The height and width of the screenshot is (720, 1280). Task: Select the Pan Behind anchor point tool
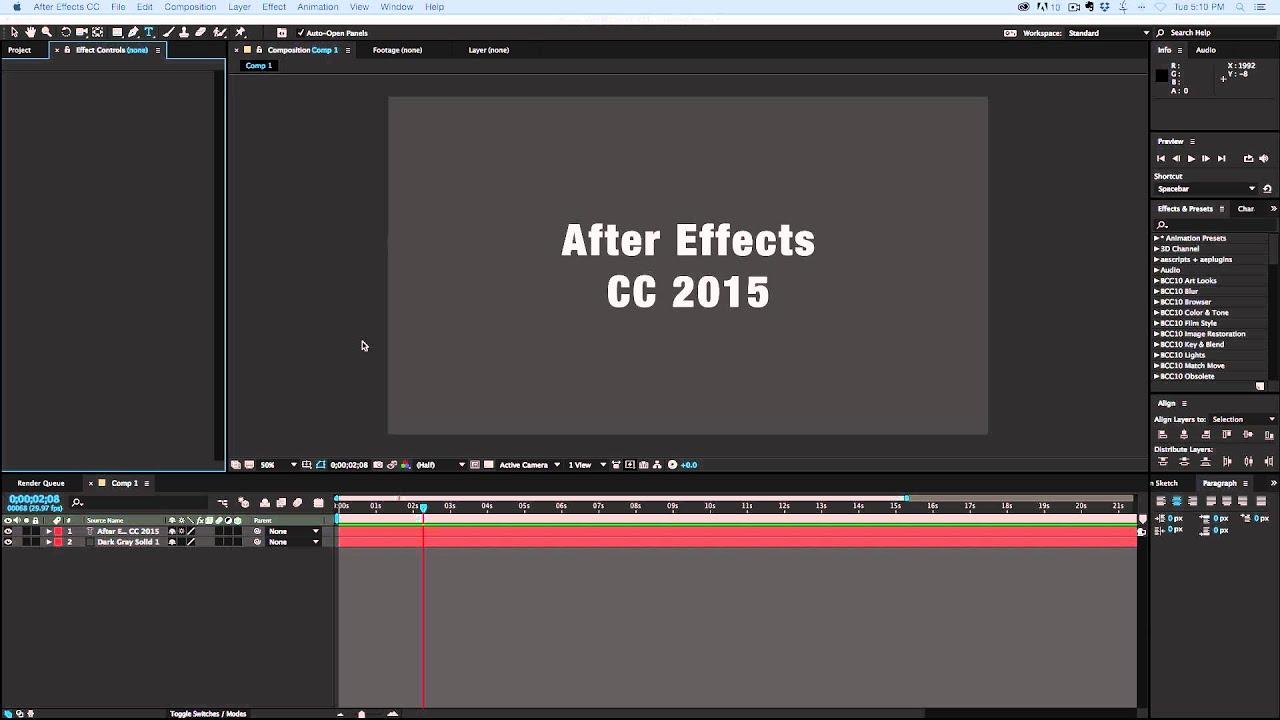pyautogui.click(x=98, y=33)
